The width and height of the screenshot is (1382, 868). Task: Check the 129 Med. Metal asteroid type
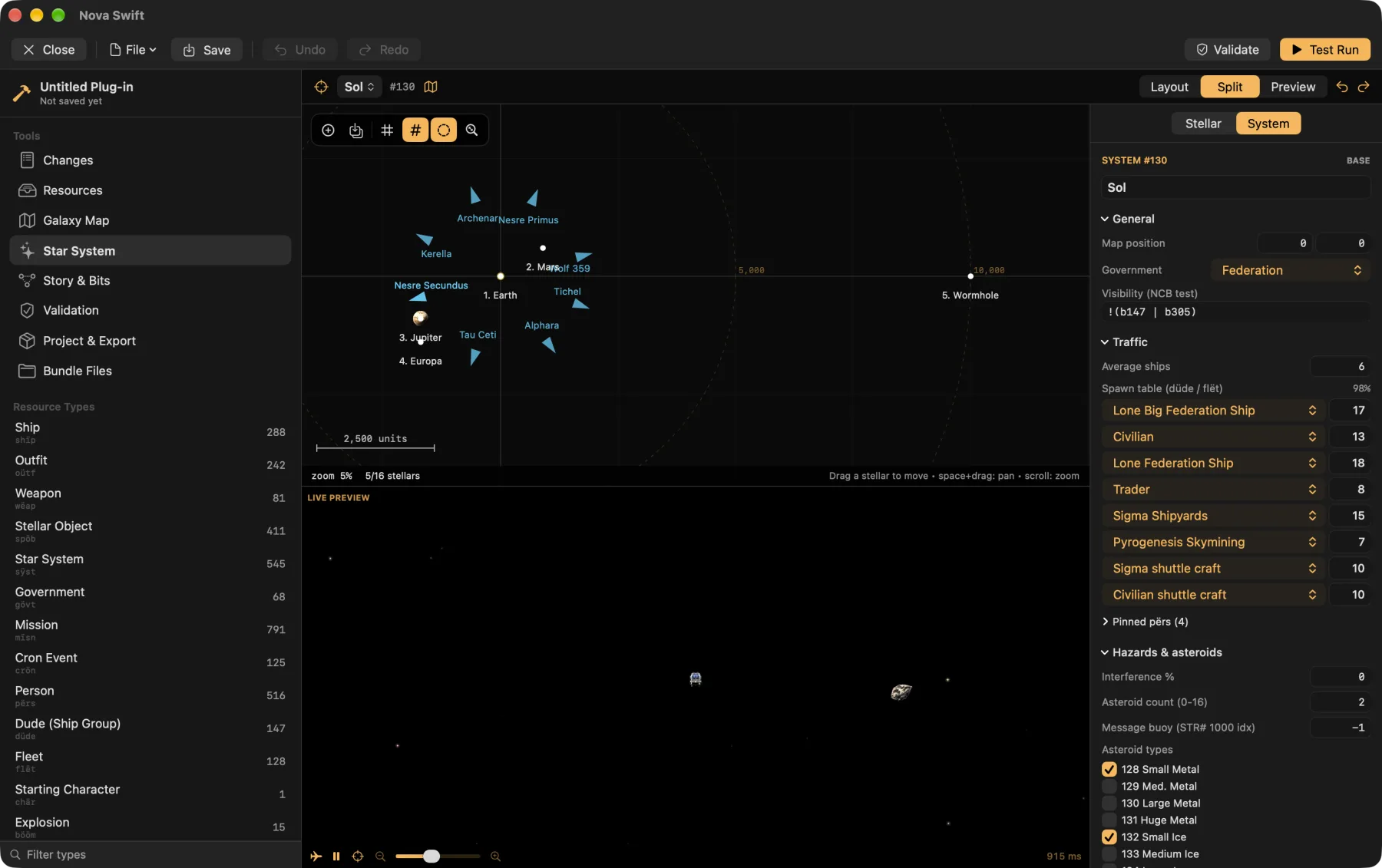1109,786
